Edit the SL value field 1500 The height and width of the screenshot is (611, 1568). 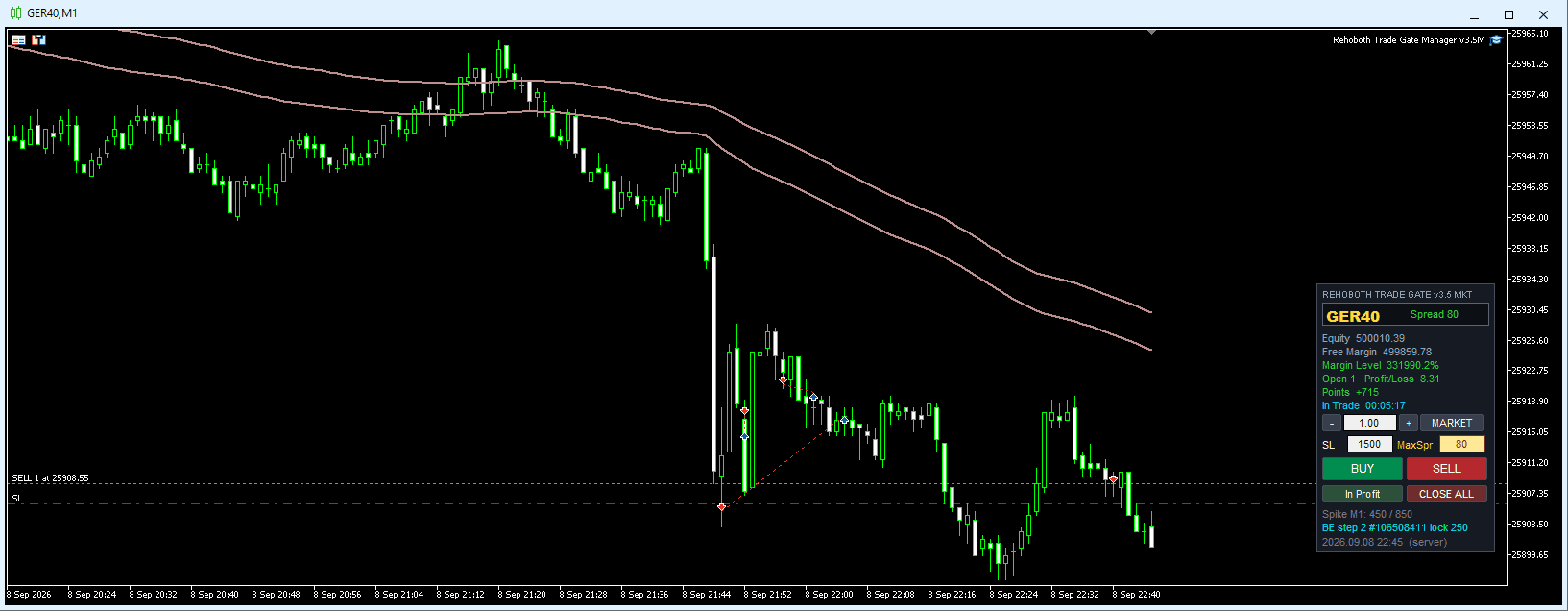click(1369, 444)
